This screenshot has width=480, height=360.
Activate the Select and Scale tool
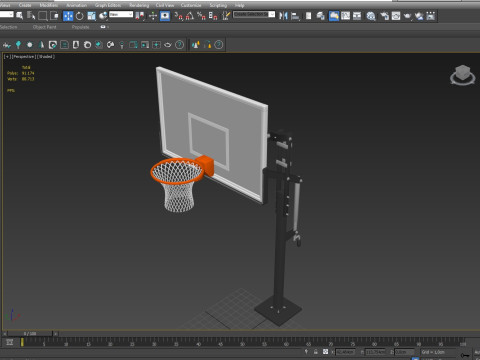point(91,16)
